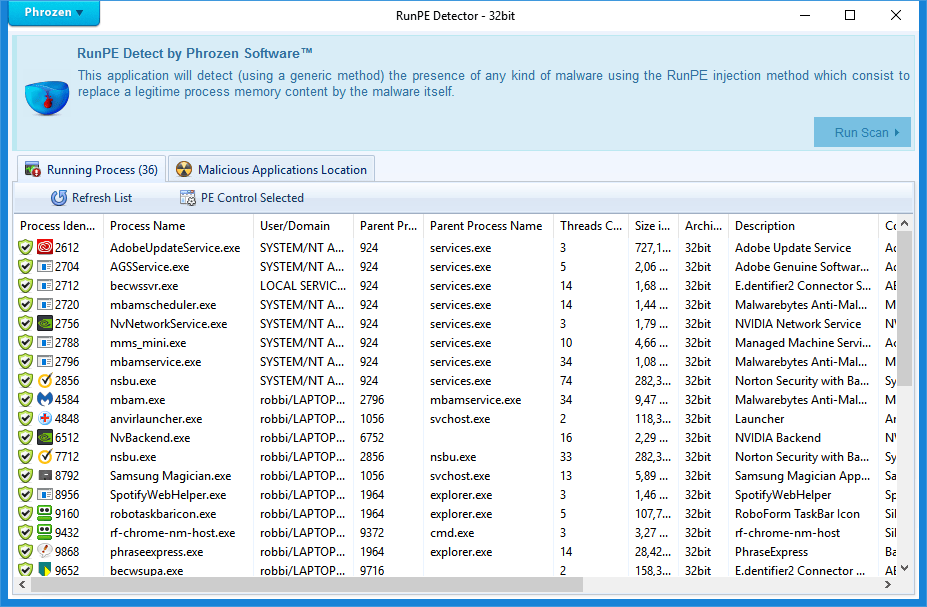Sort by Parent Process Name column header
This screenshot has height=607, width=927.
click(485, 226)
